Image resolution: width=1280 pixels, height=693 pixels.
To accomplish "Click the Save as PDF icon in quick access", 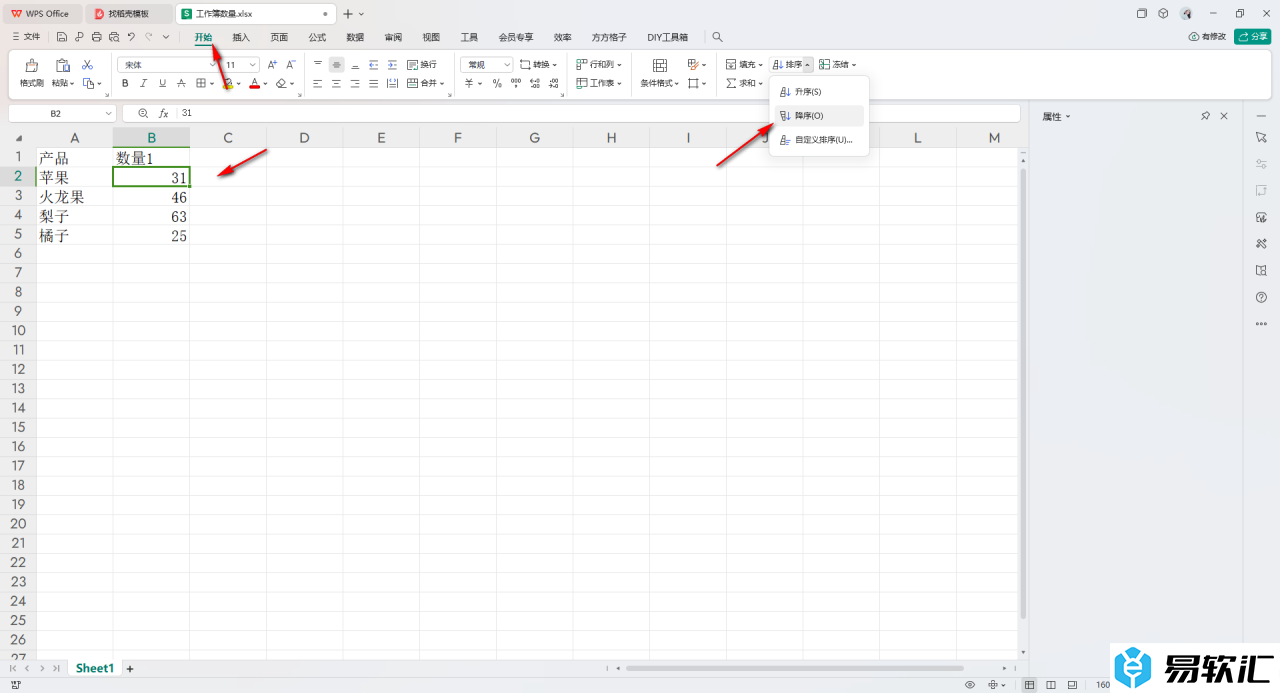I will (79, 37).
